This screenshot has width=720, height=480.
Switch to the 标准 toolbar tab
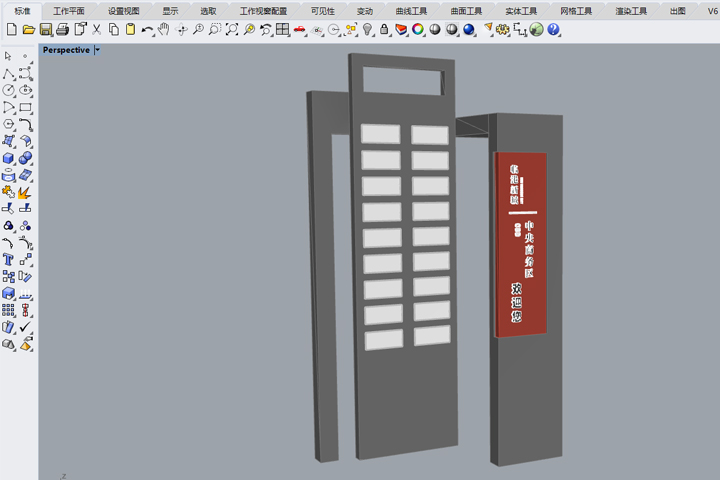(x=22, y=11)
